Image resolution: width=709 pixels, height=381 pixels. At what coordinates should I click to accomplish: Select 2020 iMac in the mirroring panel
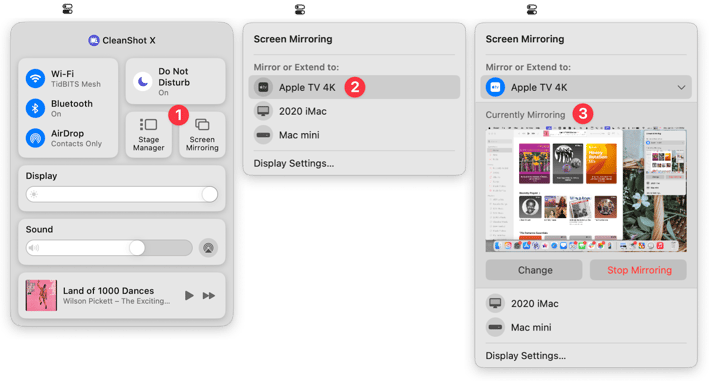[x=586, y=304]
